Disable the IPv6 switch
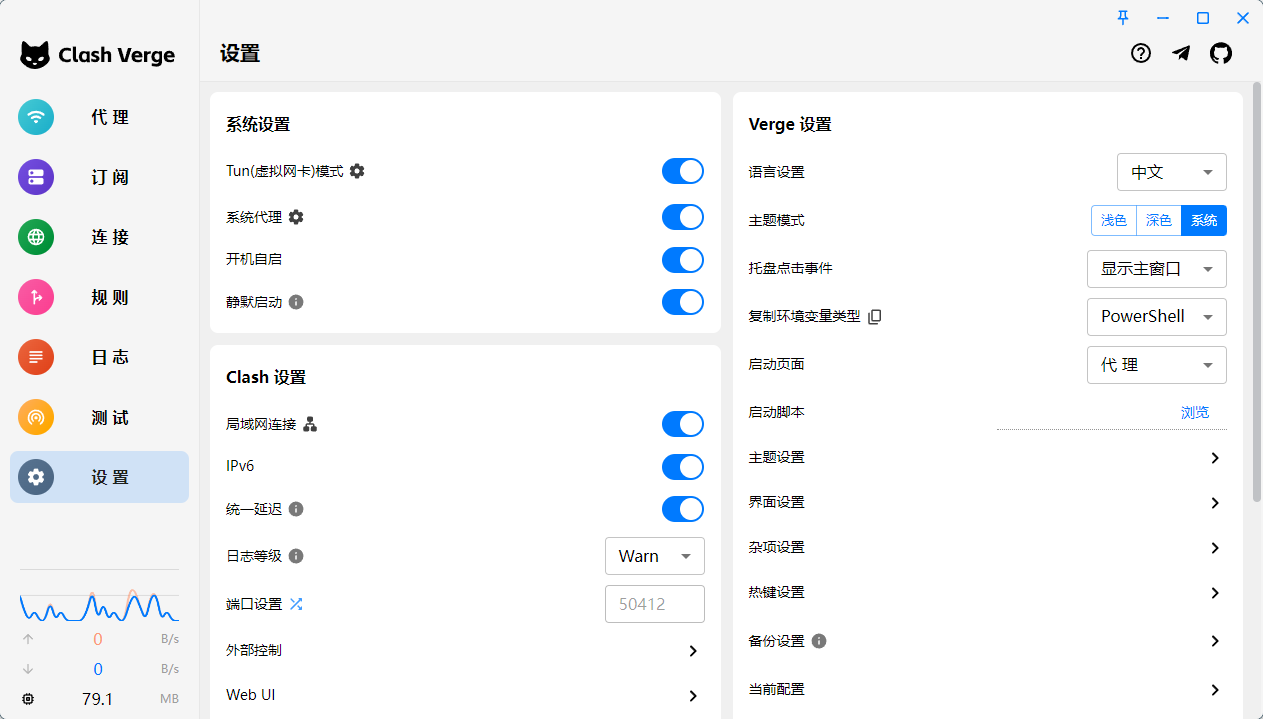This screenshot has height=719, width=1263. click(x=683, y=467)
